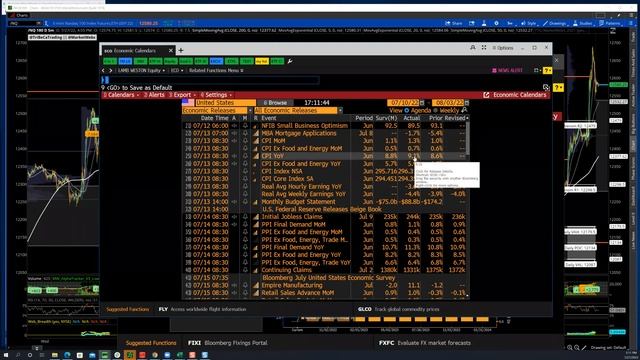Edit the end date 08/03/22 field
Image resolution: width=640 pixels, height=360 pixels.
pos(448,103)
